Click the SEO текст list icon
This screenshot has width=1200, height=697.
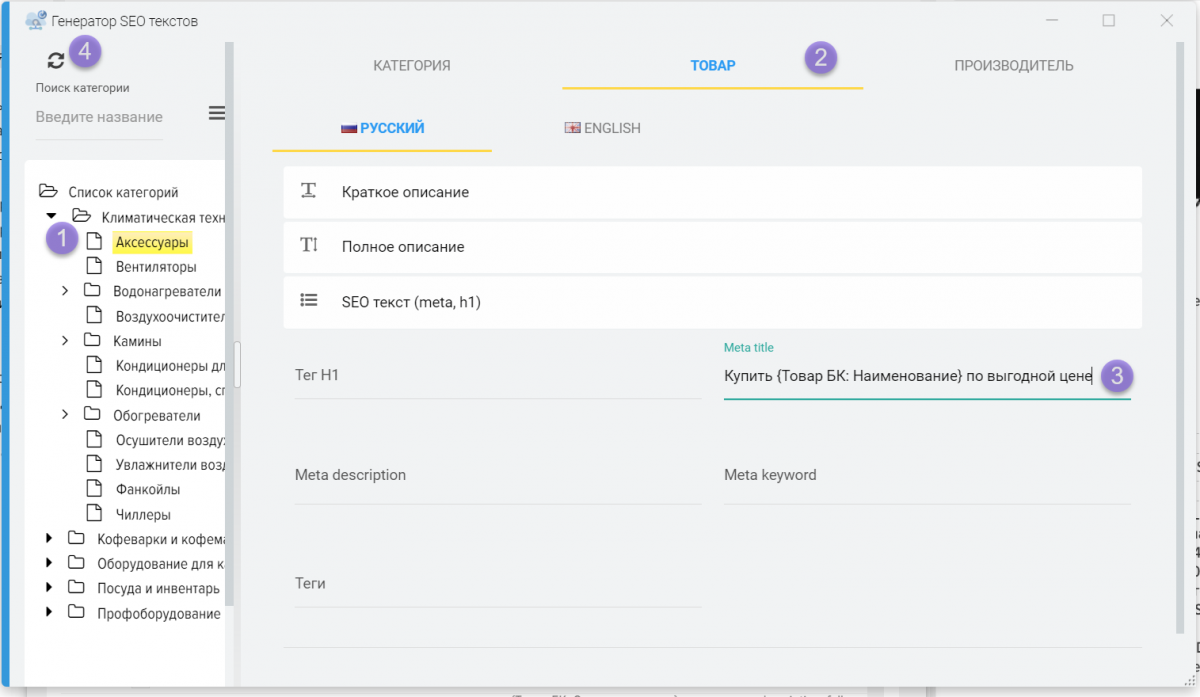tap(309, 300)
